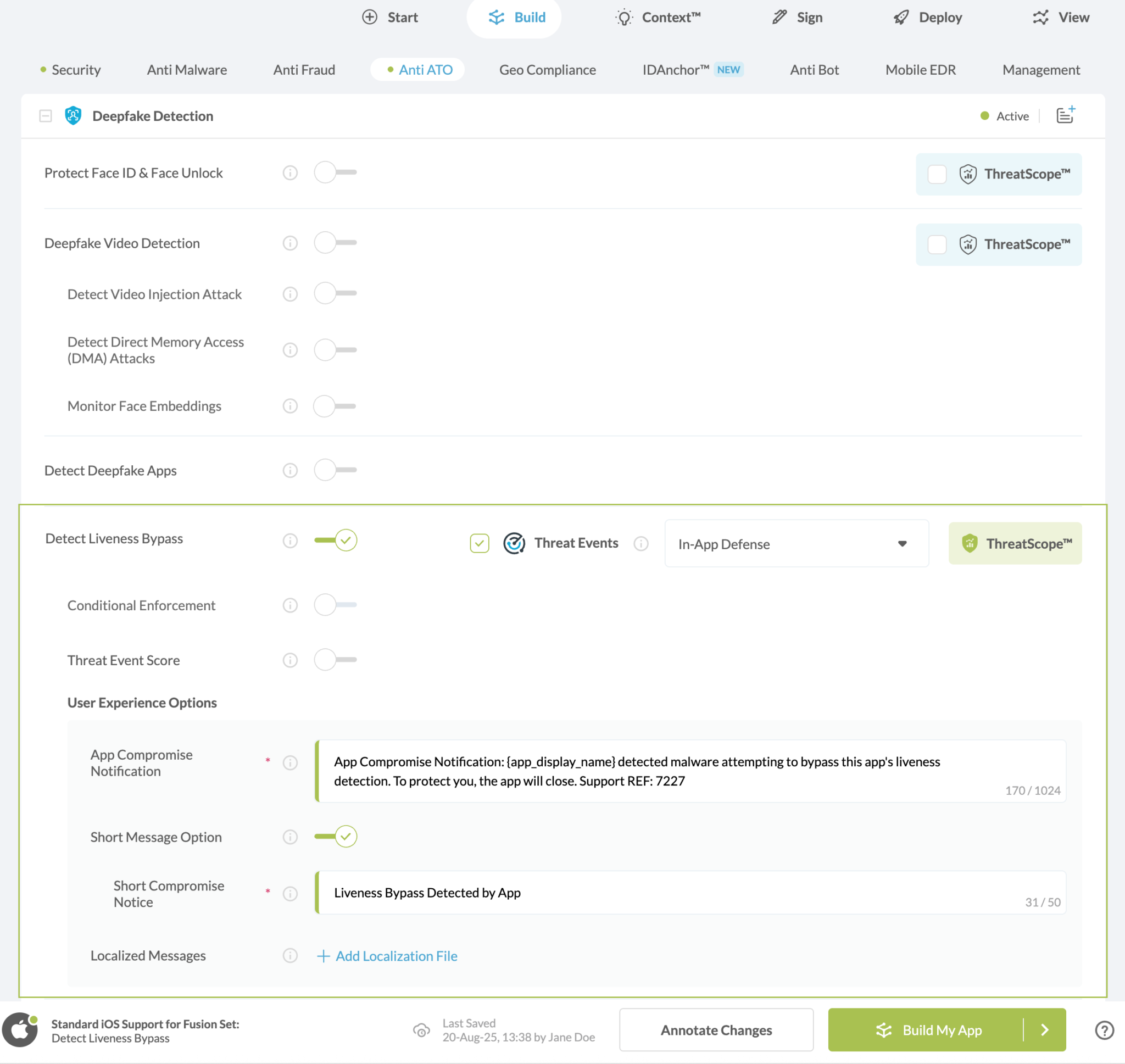Click the help question mark icon

coord(1104,1030)
